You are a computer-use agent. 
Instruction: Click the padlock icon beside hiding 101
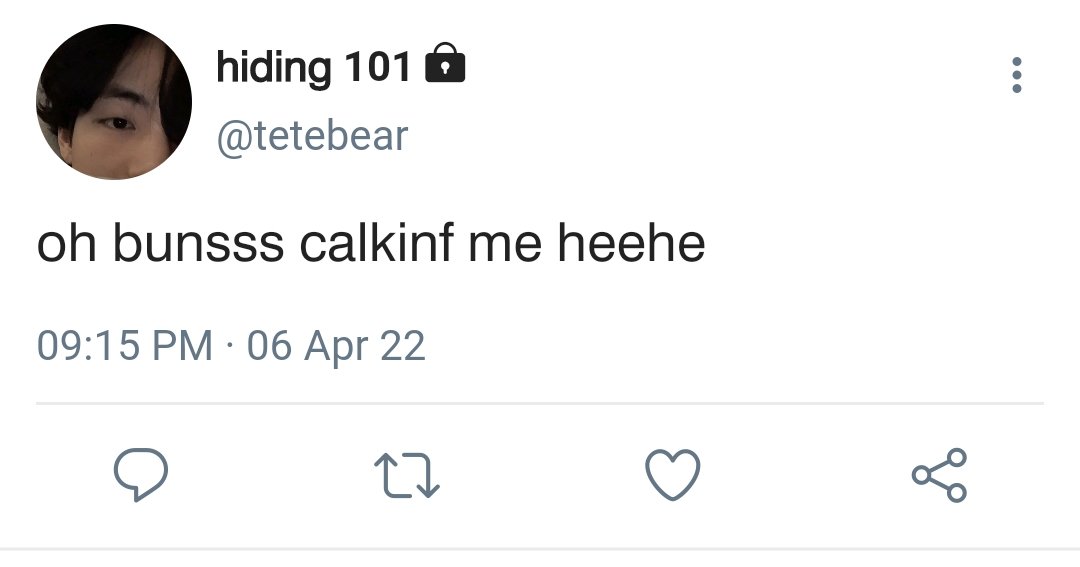click(x=445, y=63)
